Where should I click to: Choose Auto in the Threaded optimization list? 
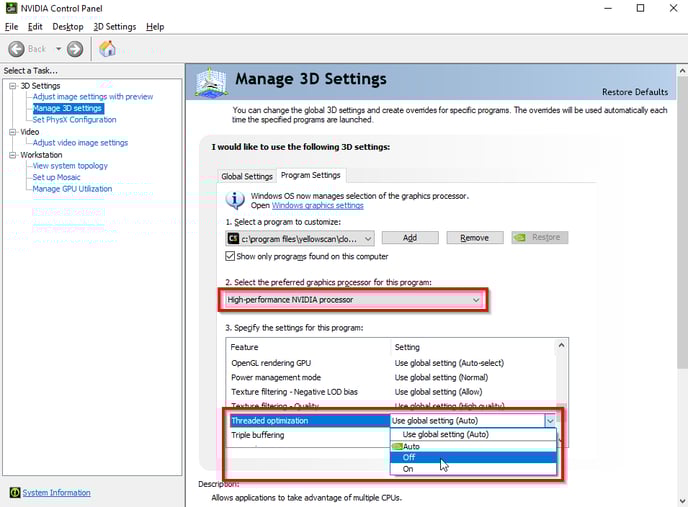point(473,446)
